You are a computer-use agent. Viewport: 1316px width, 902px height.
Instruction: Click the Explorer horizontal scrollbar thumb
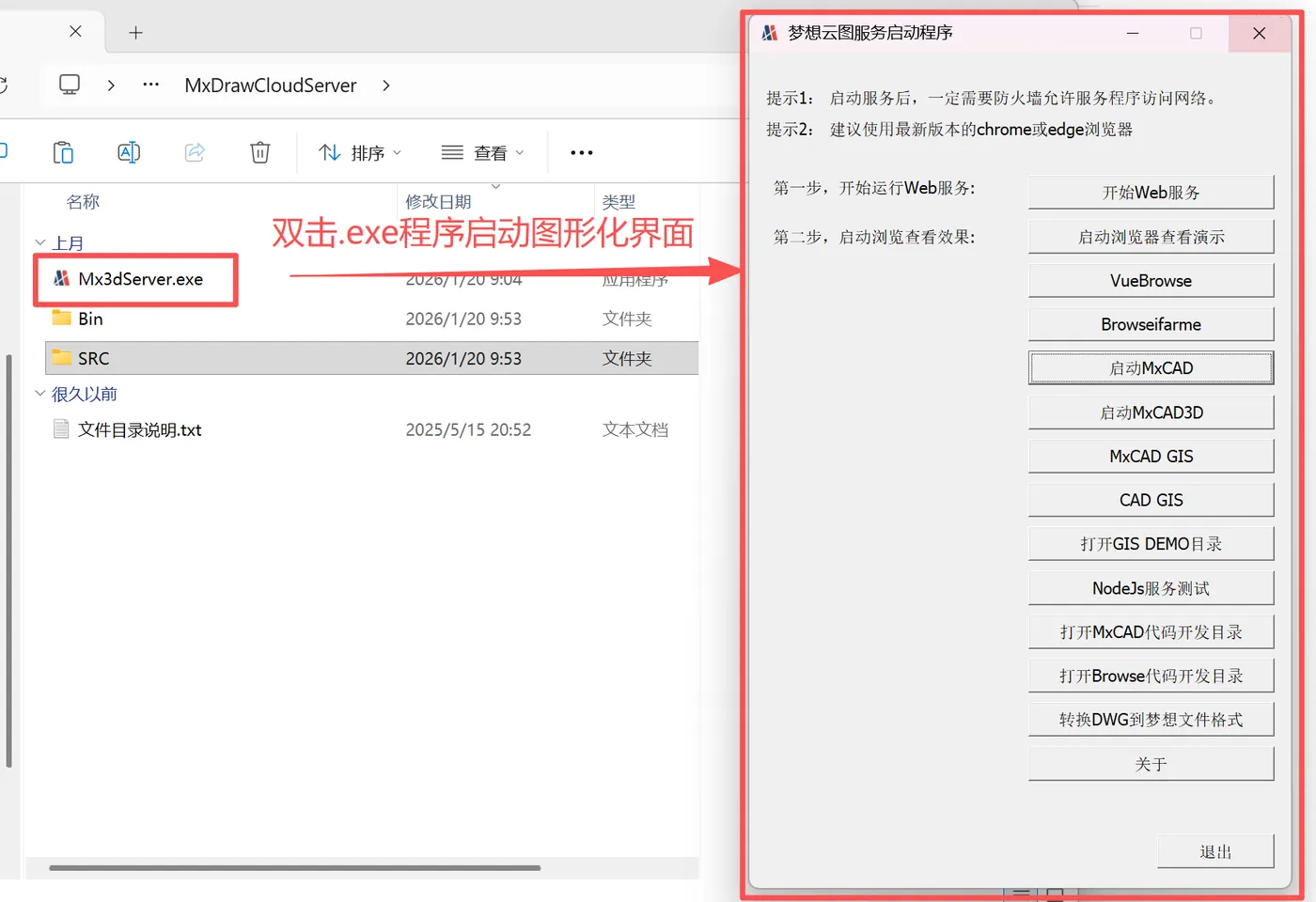(x=294, y=867)
